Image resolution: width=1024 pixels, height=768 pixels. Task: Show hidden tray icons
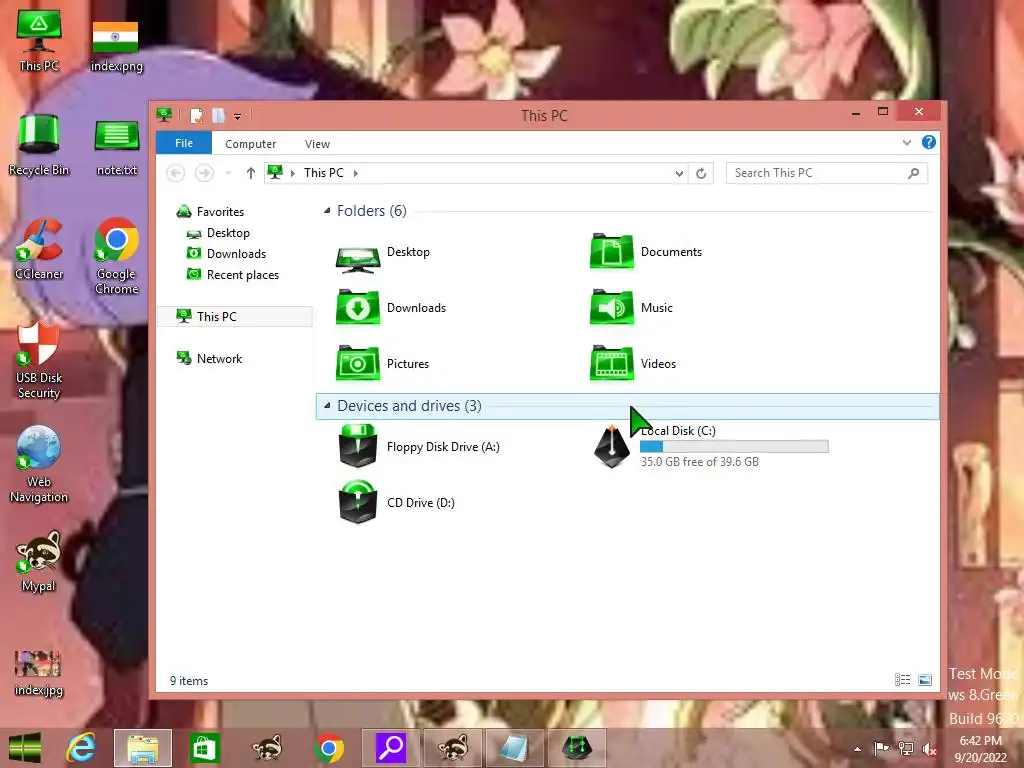pos(857,749)
